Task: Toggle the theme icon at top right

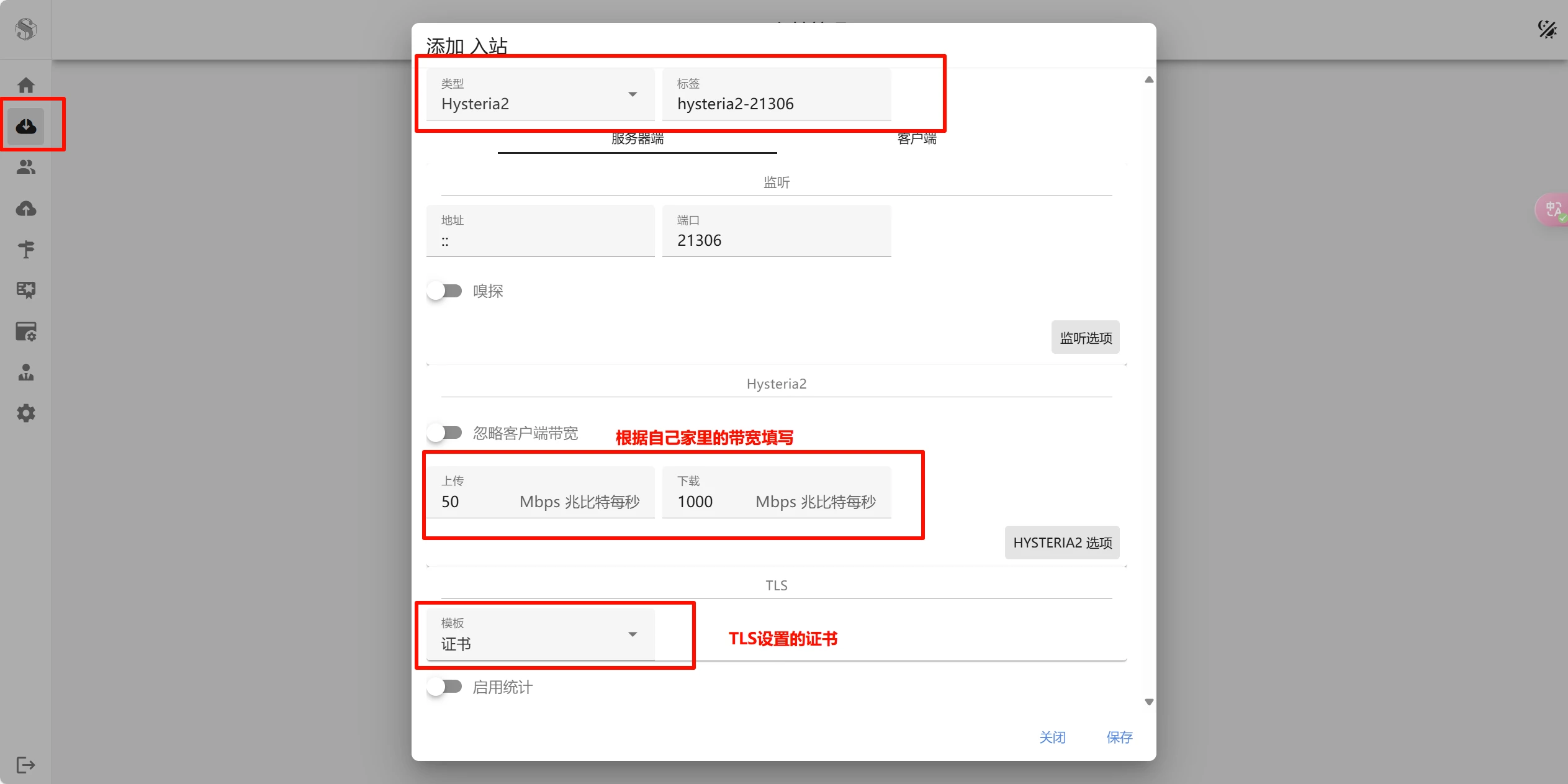Action: tap(1546, 29)
